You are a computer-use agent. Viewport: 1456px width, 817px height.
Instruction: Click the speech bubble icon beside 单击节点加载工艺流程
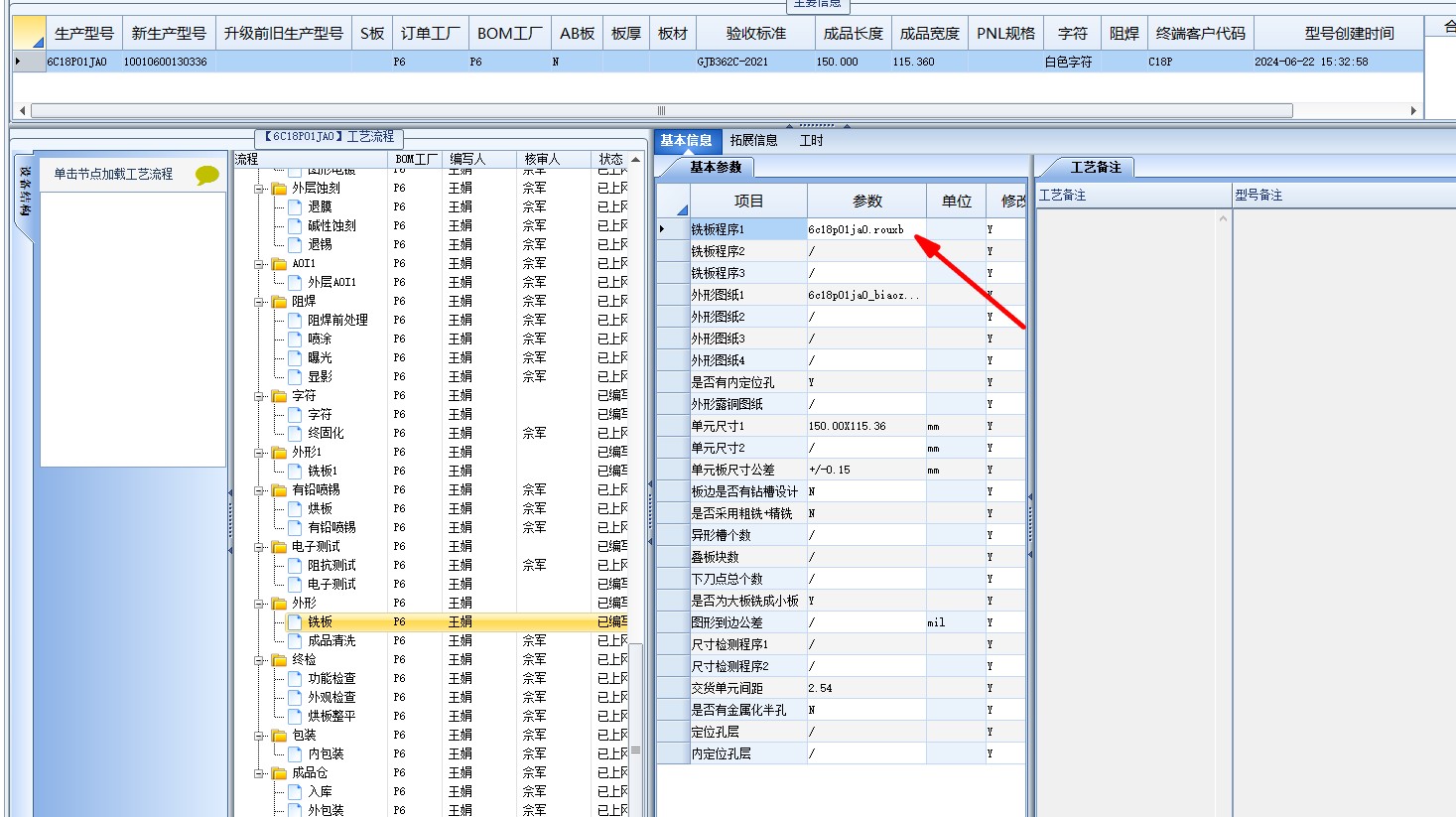(207, 175)
